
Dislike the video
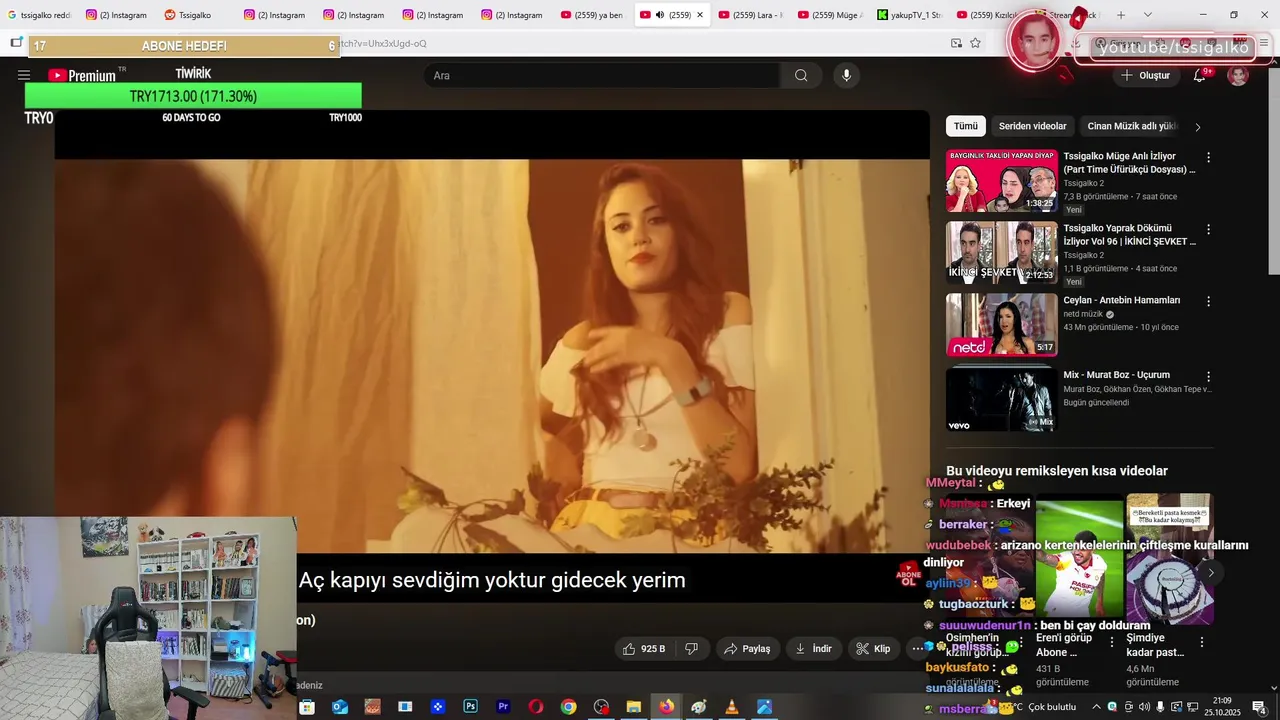coord(691,649)
